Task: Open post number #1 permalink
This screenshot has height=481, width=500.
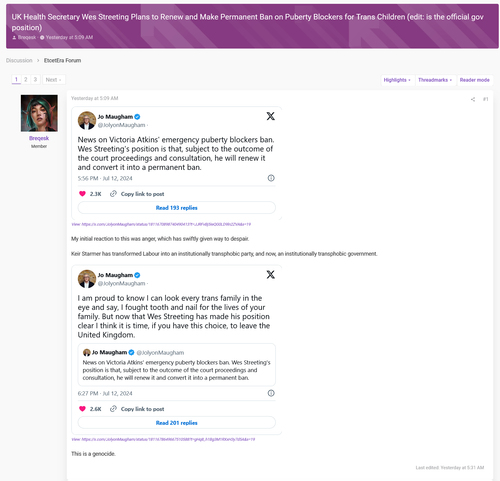Action: [486, 99]
